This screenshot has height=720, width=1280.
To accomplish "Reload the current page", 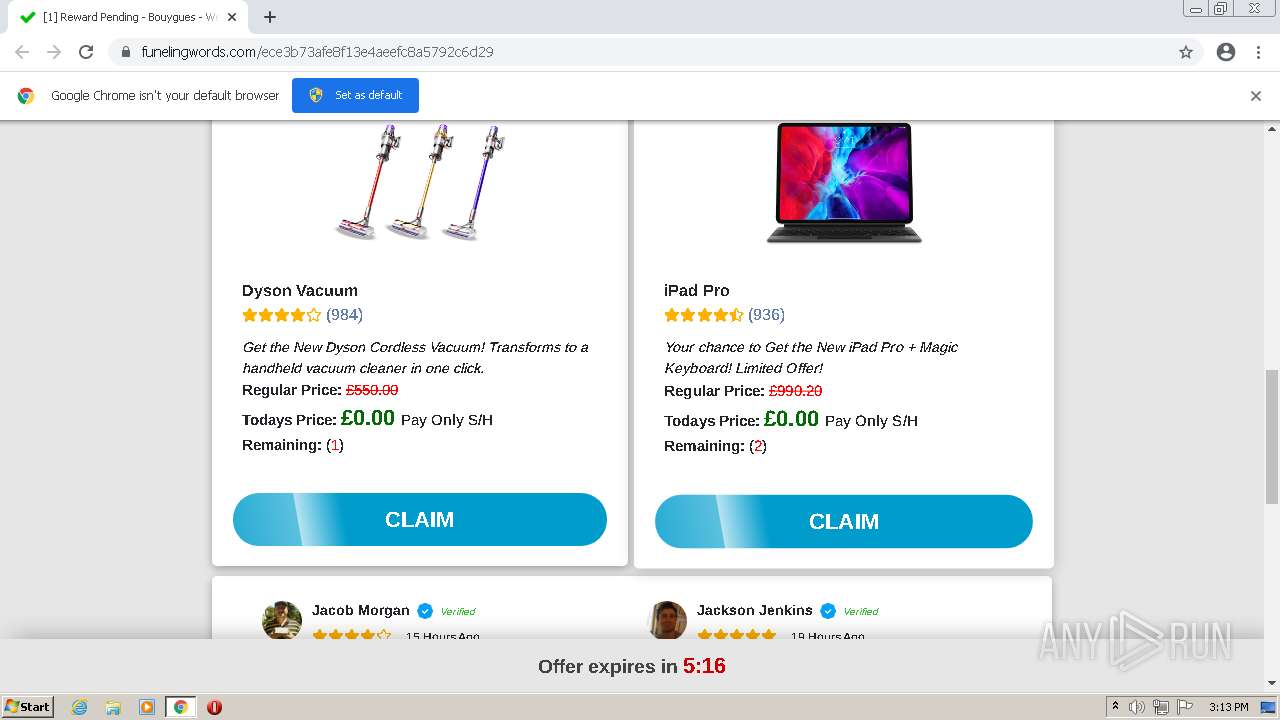I will 86,52.
